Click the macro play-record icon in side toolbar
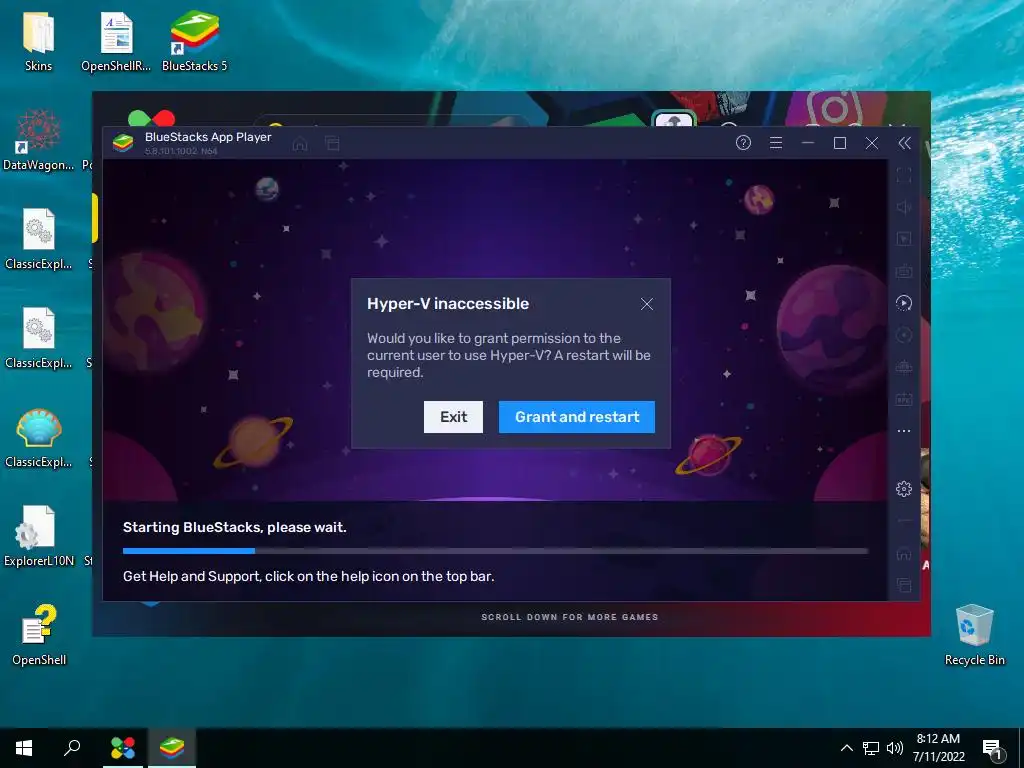 pyautogui.click(x=904, y=303)
